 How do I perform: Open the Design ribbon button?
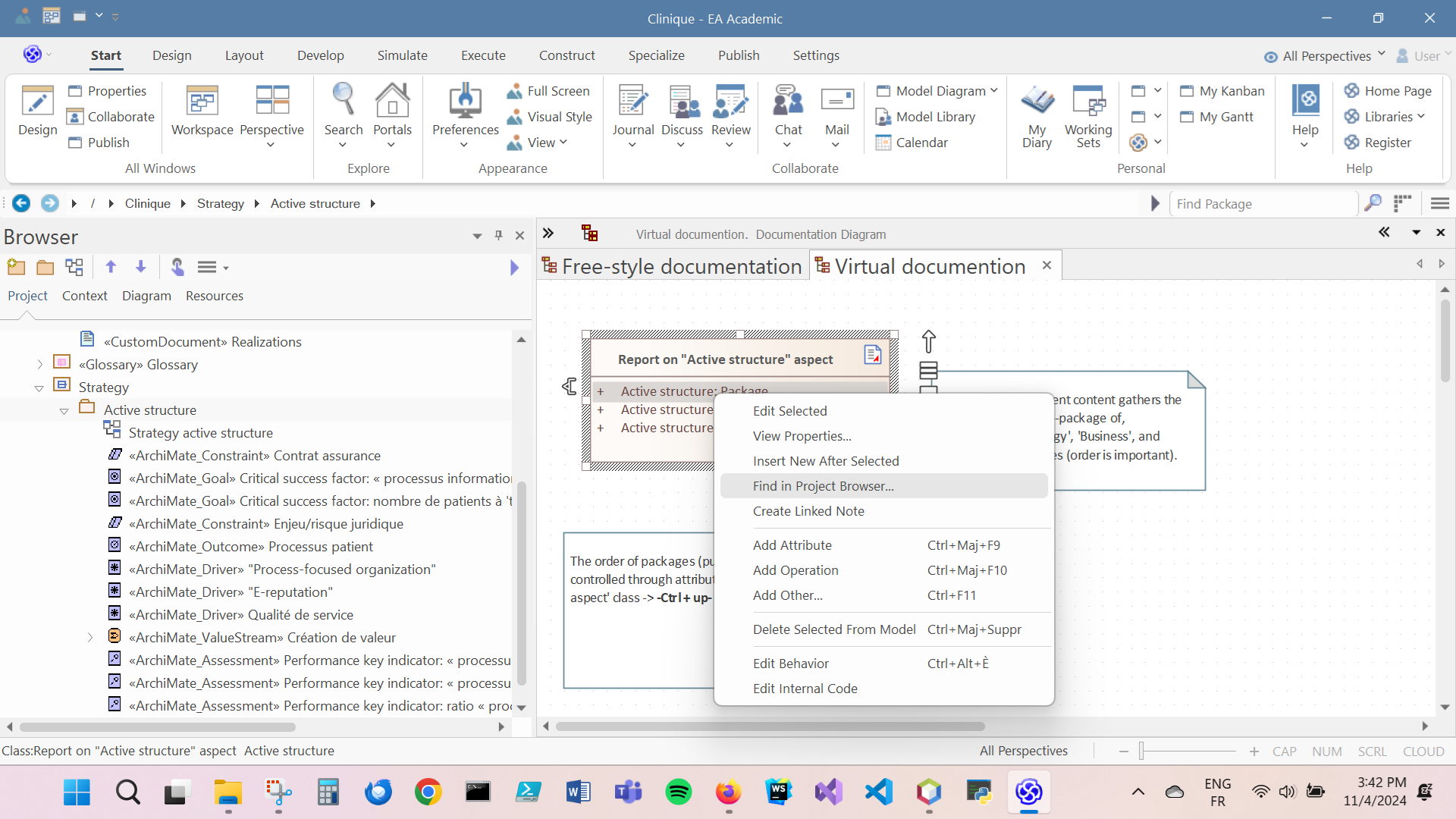point(37,111)
